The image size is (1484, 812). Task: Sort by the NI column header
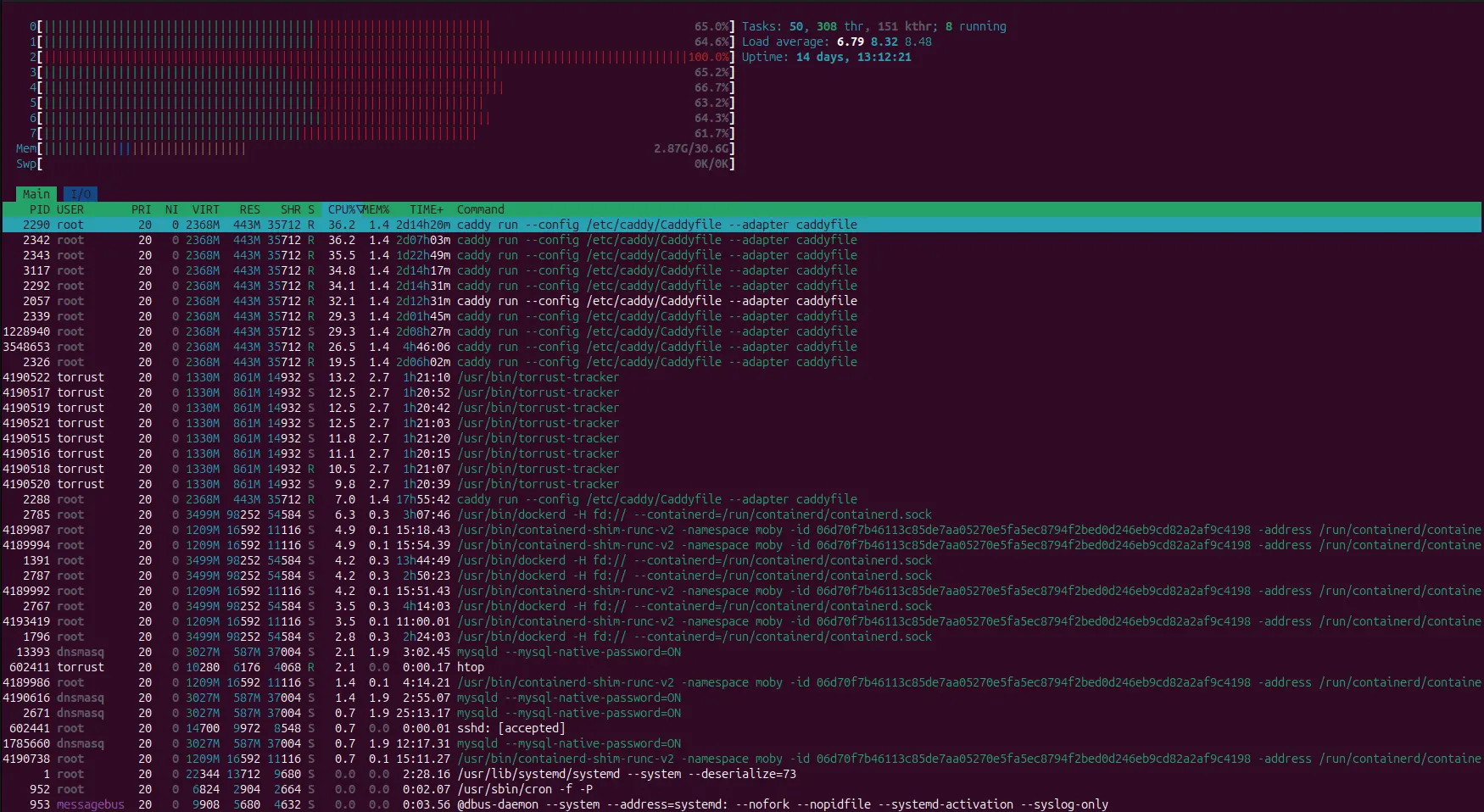click(x=172, y=209)
